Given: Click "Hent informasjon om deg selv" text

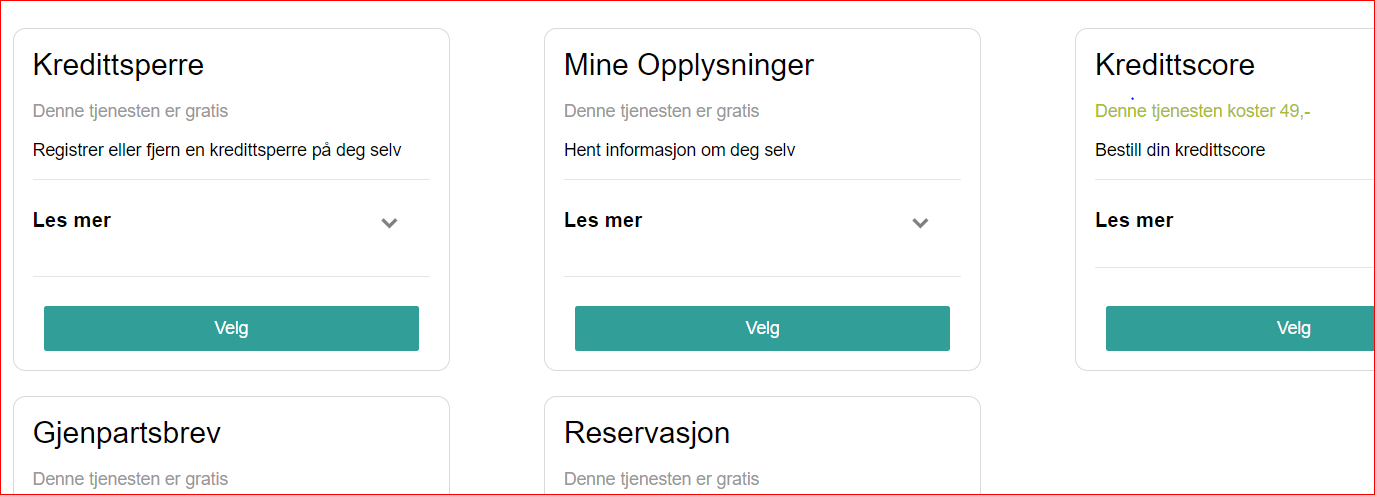Looking at the screenshot, I should pos(679,150).
